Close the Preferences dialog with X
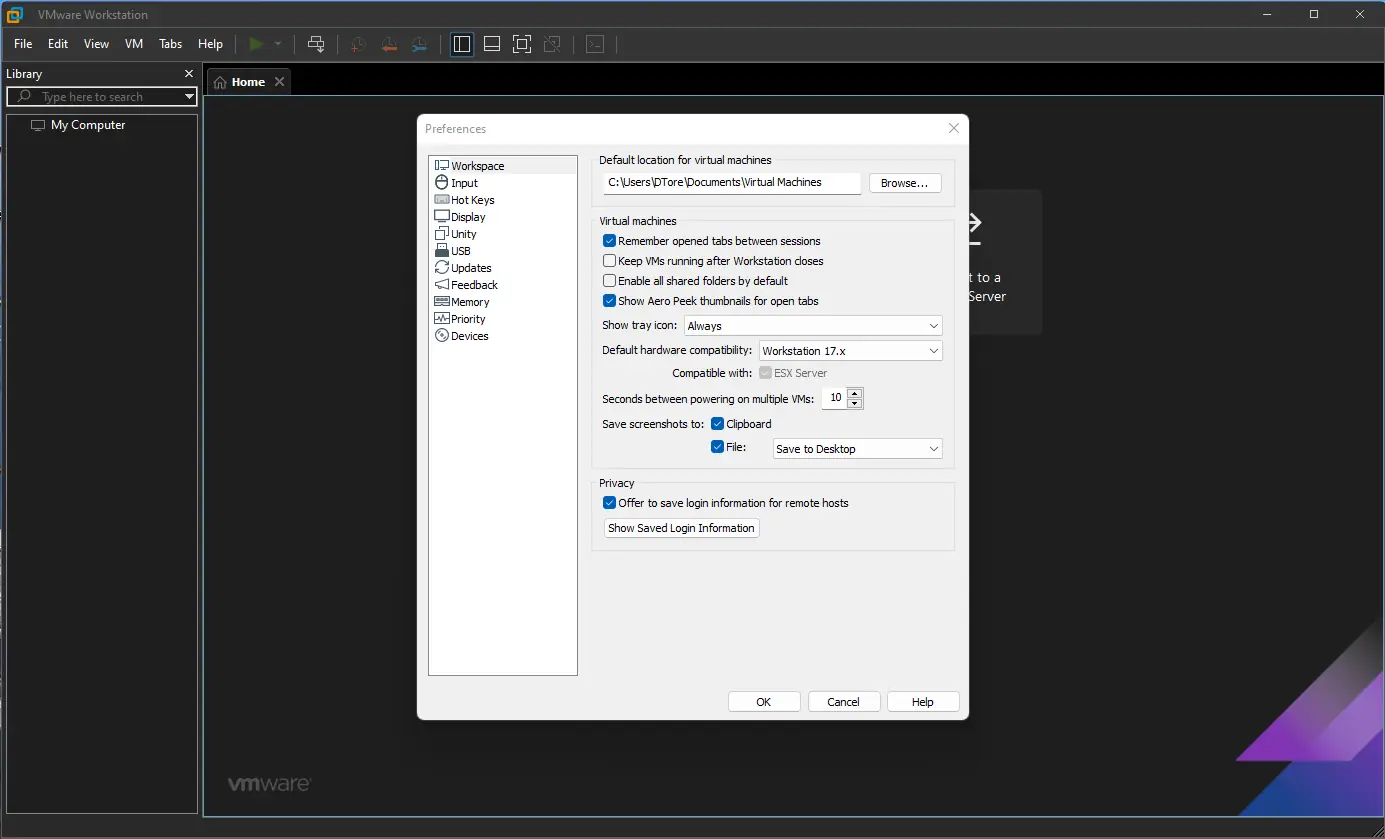 click(954, 128)
